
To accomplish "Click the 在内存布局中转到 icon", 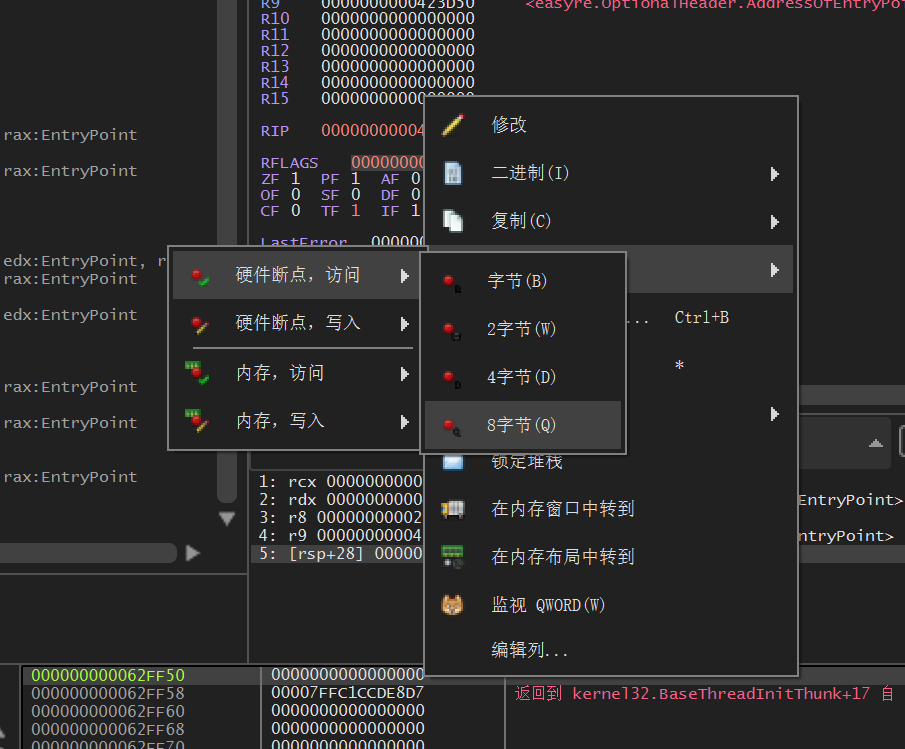I will (453, 557).
